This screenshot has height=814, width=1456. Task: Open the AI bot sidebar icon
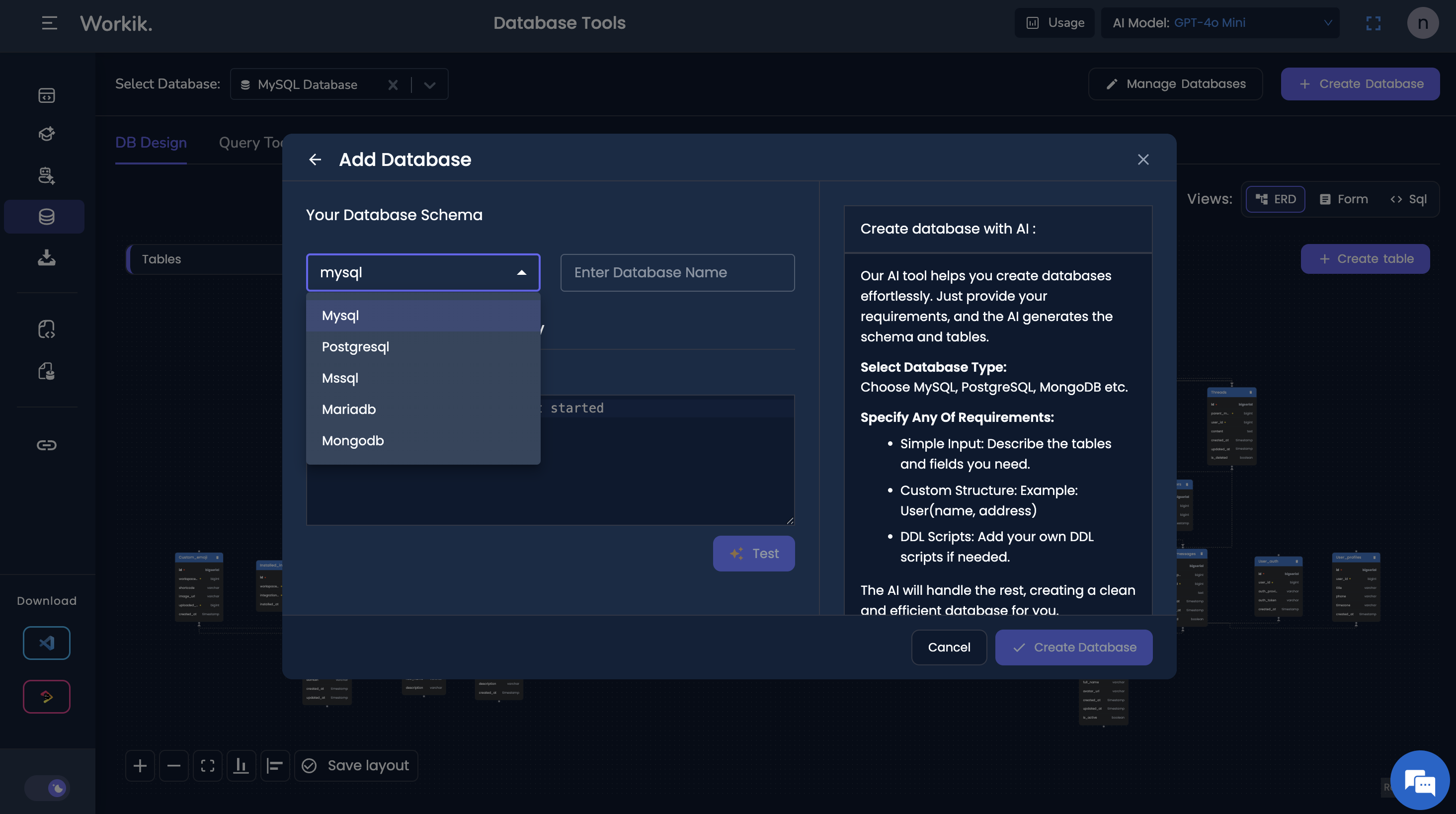46,176
